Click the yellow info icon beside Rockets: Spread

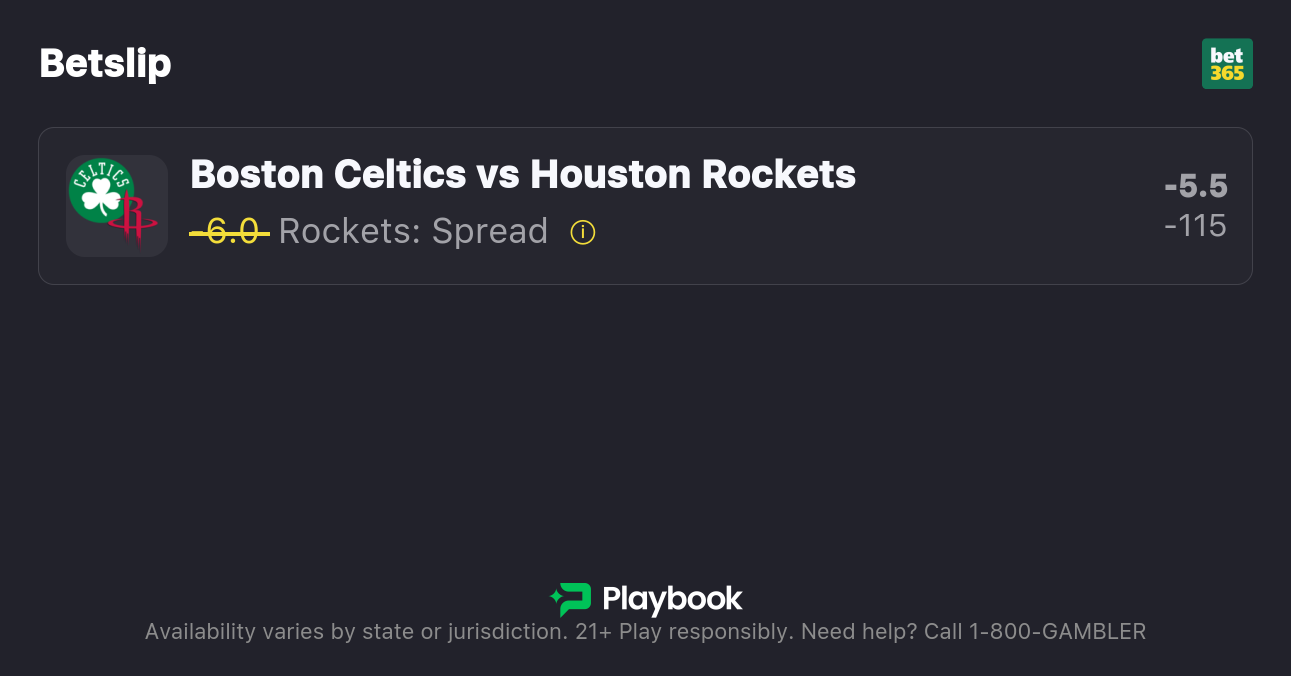[583, 231]
